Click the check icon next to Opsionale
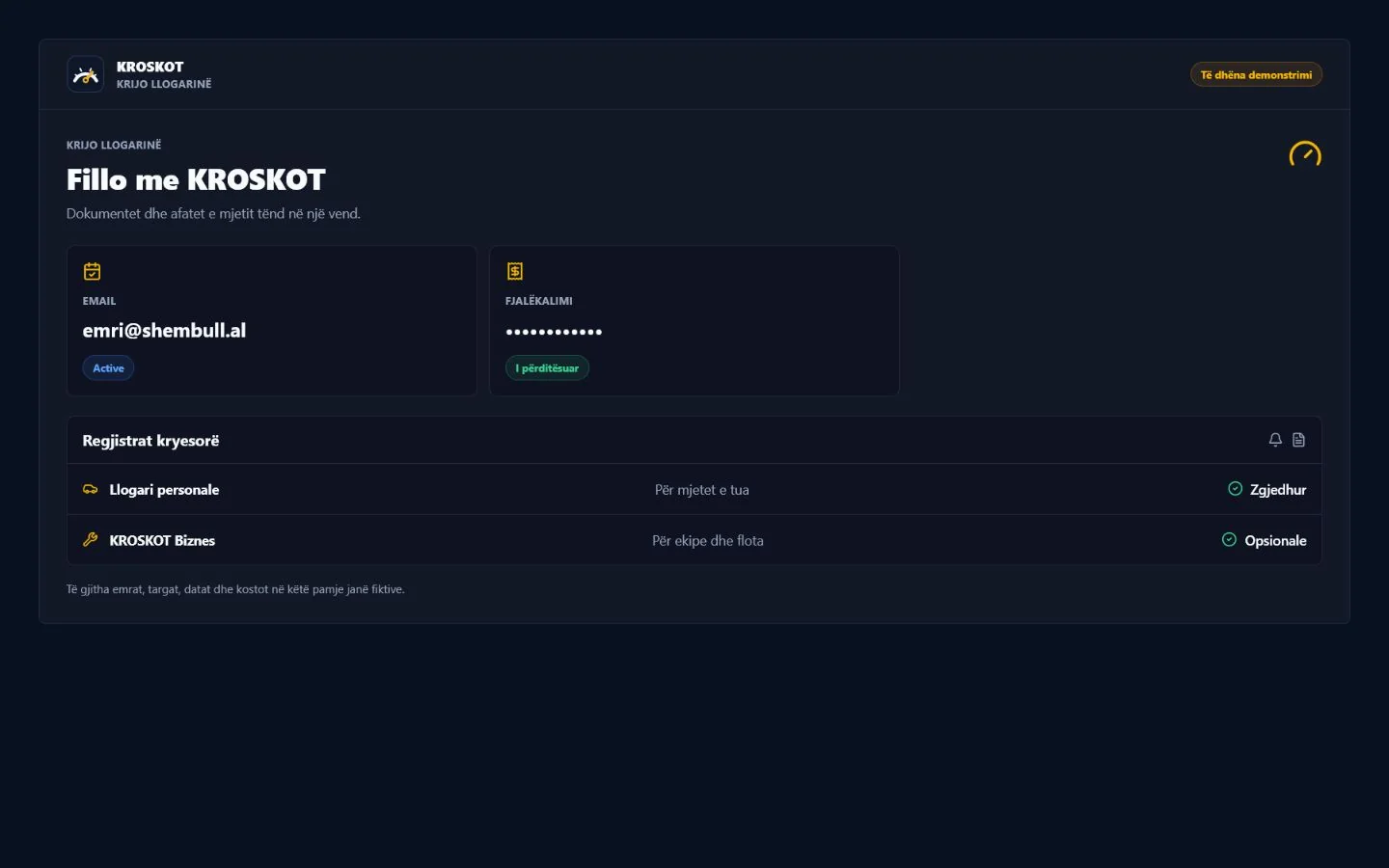The image size is (1389, 868). pyautogui.click(x=1229, y=540)
